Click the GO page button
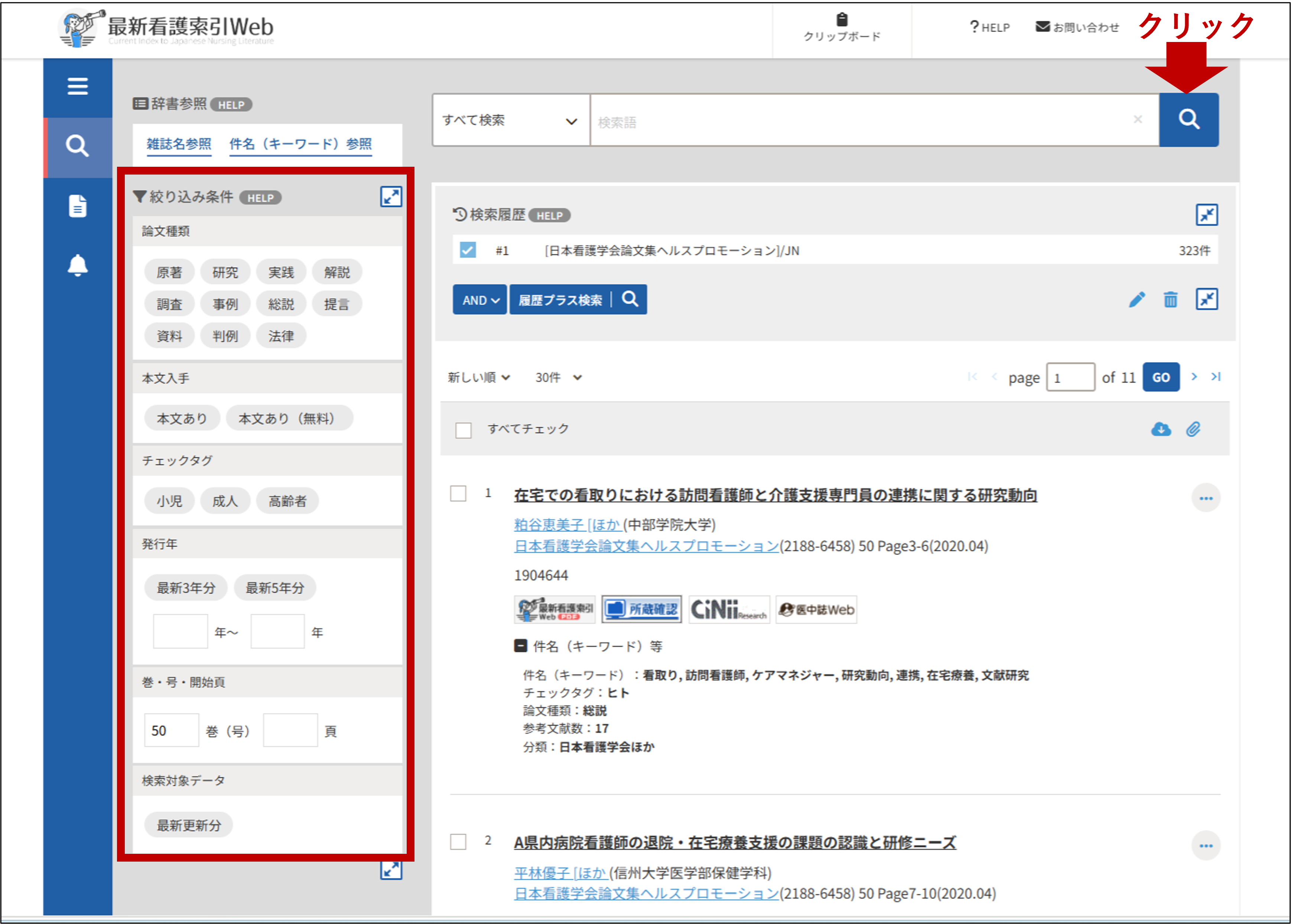 click(x=1161, y=377)
